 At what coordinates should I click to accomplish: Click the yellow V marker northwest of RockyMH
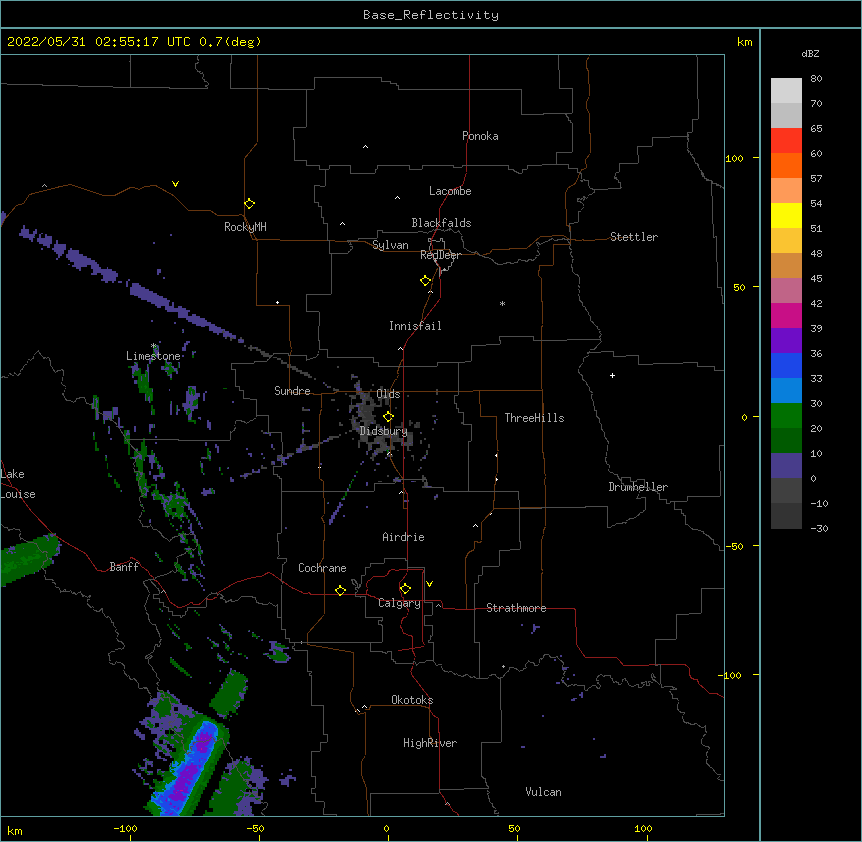click(175, 184)
